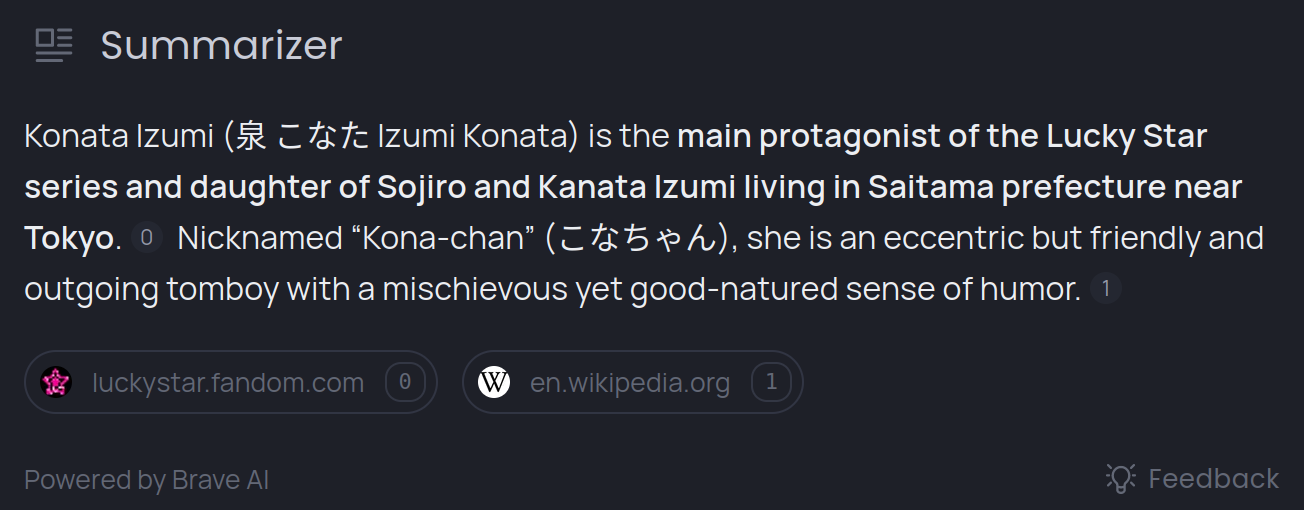Click the Feedback lightbulb icon

1121,478
